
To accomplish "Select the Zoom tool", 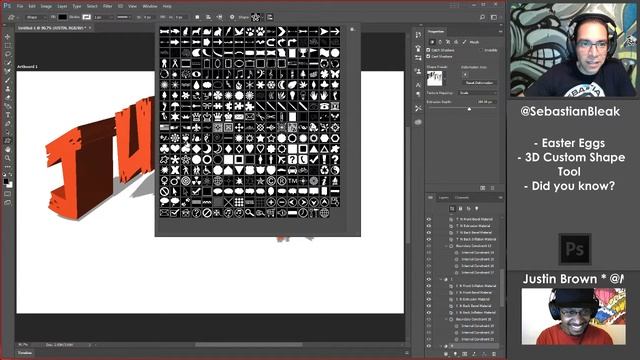I will coord(8,158).
